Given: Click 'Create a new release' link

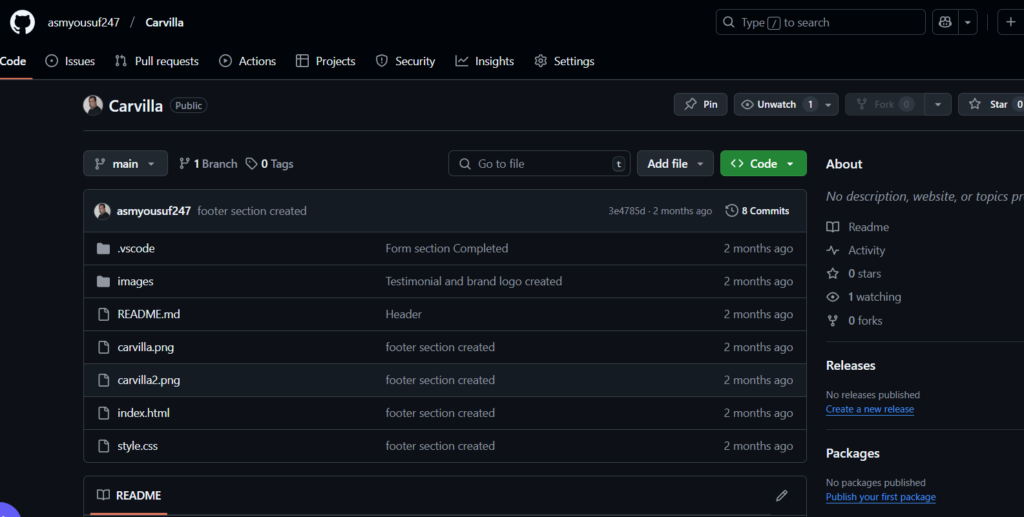Looking at the screenshot, I should 870,409.
